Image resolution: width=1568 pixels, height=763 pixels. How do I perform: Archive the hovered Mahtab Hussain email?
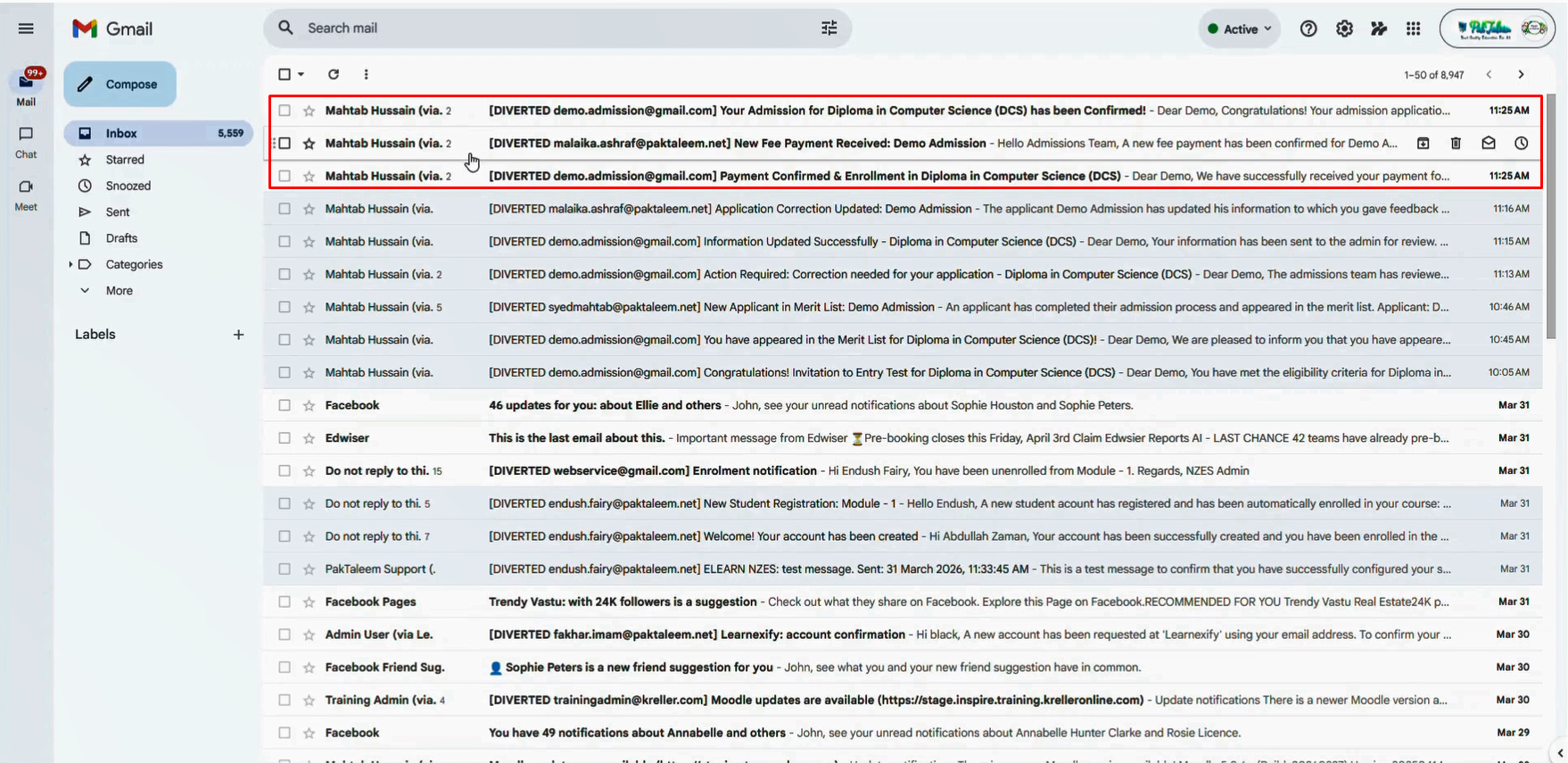coord(1424,143)
